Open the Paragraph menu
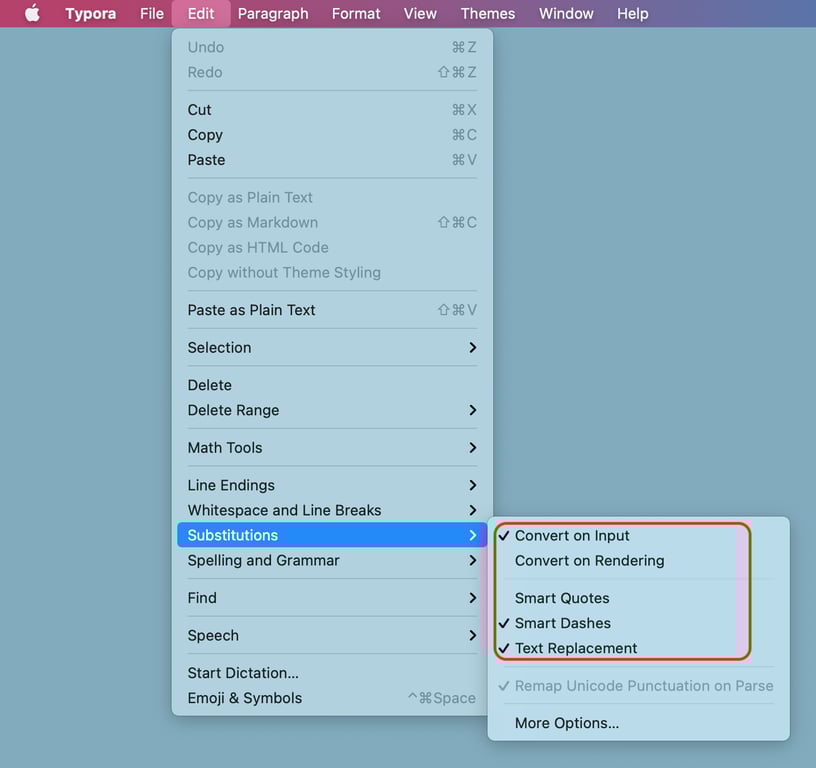The image size is (816, 768). pos(273,14)
